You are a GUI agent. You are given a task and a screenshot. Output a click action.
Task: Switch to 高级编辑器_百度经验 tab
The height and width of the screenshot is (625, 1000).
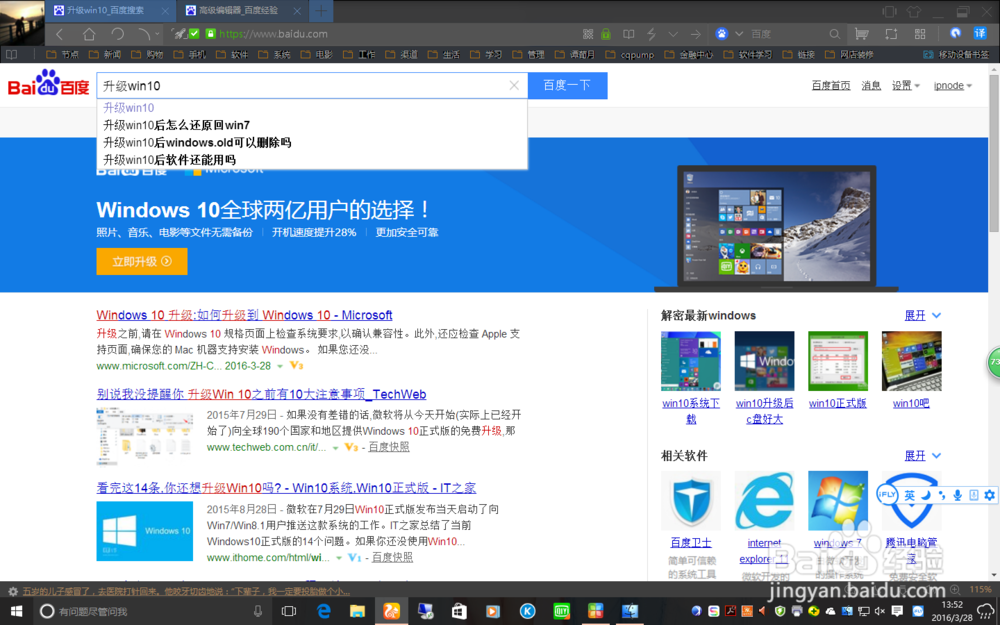pos(239,11)
